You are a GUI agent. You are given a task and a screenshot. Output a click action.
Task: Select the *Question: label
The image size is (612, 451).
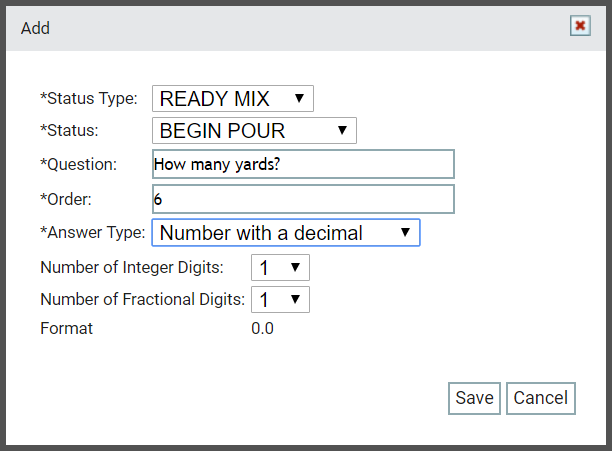pos(78,164)
